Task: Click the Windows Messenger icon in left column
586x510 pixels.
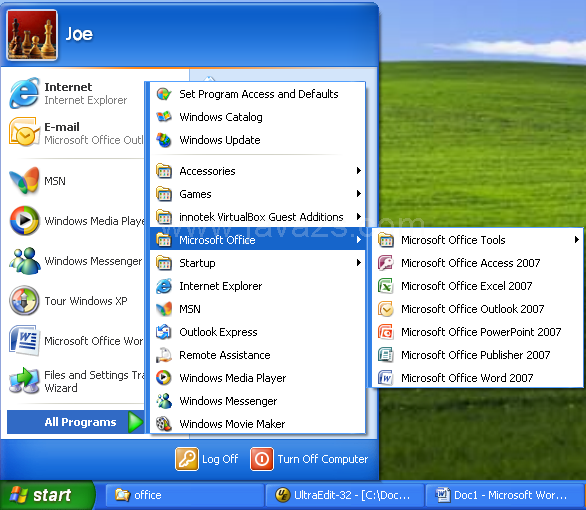Action: point(24,260)
